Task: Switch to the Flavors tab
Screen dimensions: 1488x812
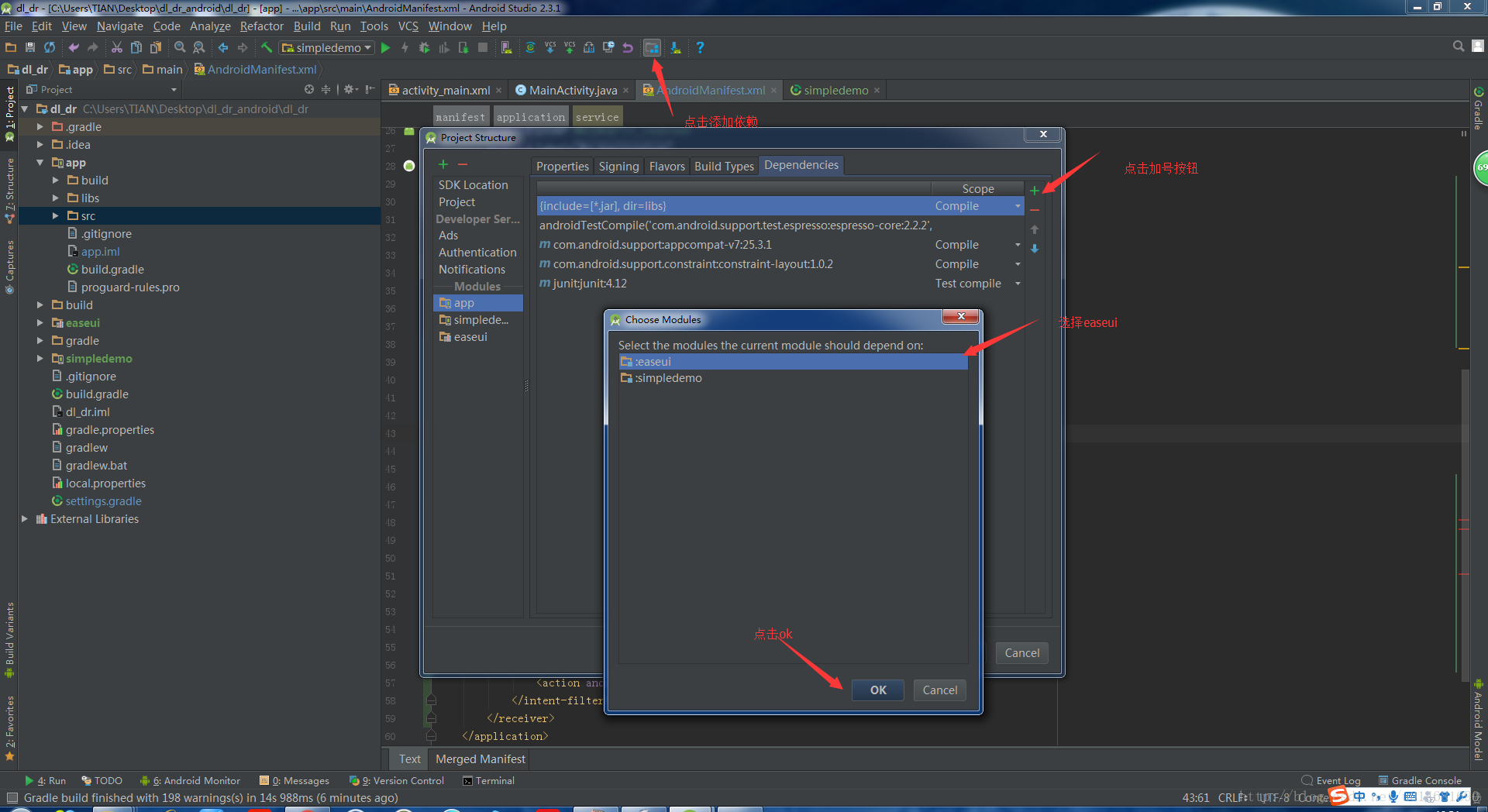Action: click(x=666, y=166)
